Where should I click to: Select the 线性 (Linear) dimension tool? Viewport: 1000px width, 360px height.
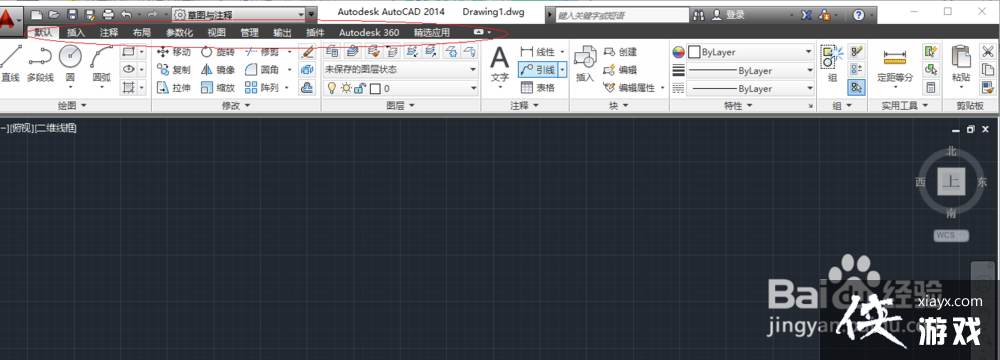pyautogui.click(x=538, y=52)
